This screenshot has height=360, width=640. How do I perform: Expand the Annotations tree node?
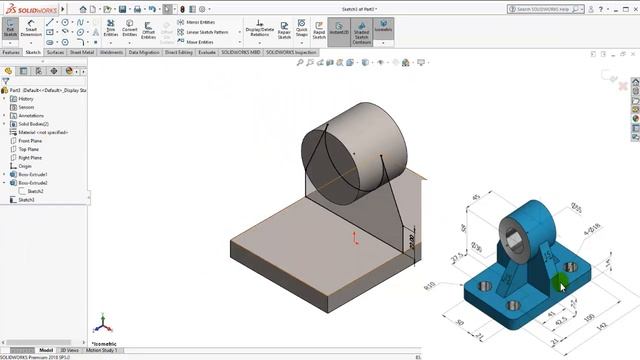4,116
